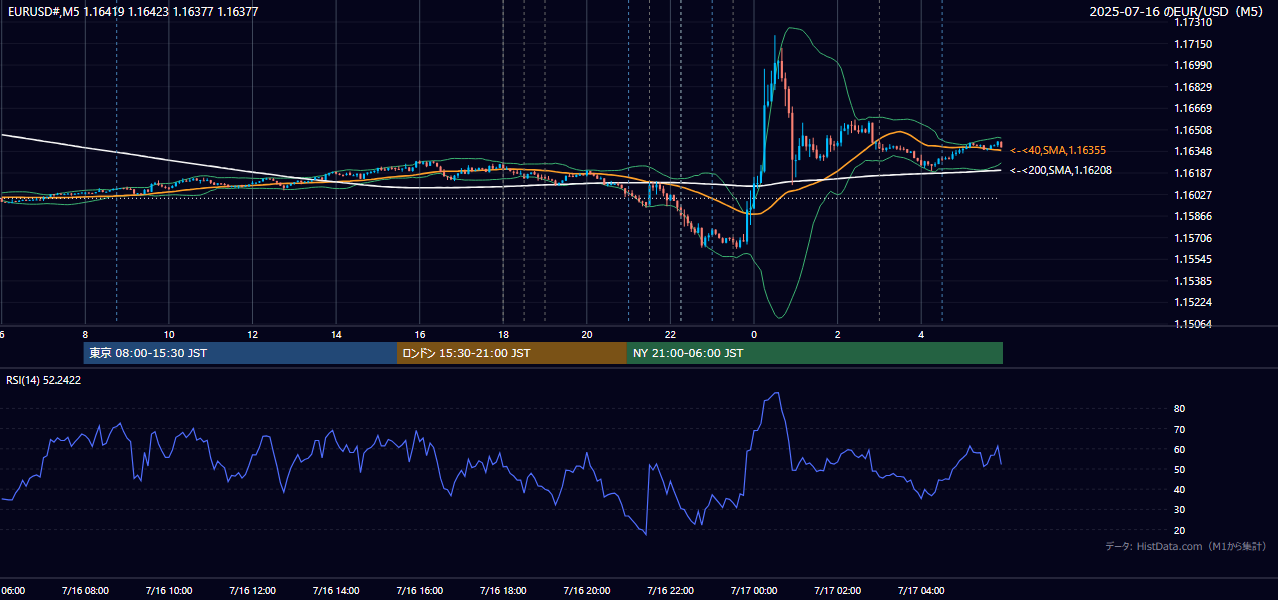
Task: Click hour 14 on the price chart axis
Action: (x=336, y=334)
